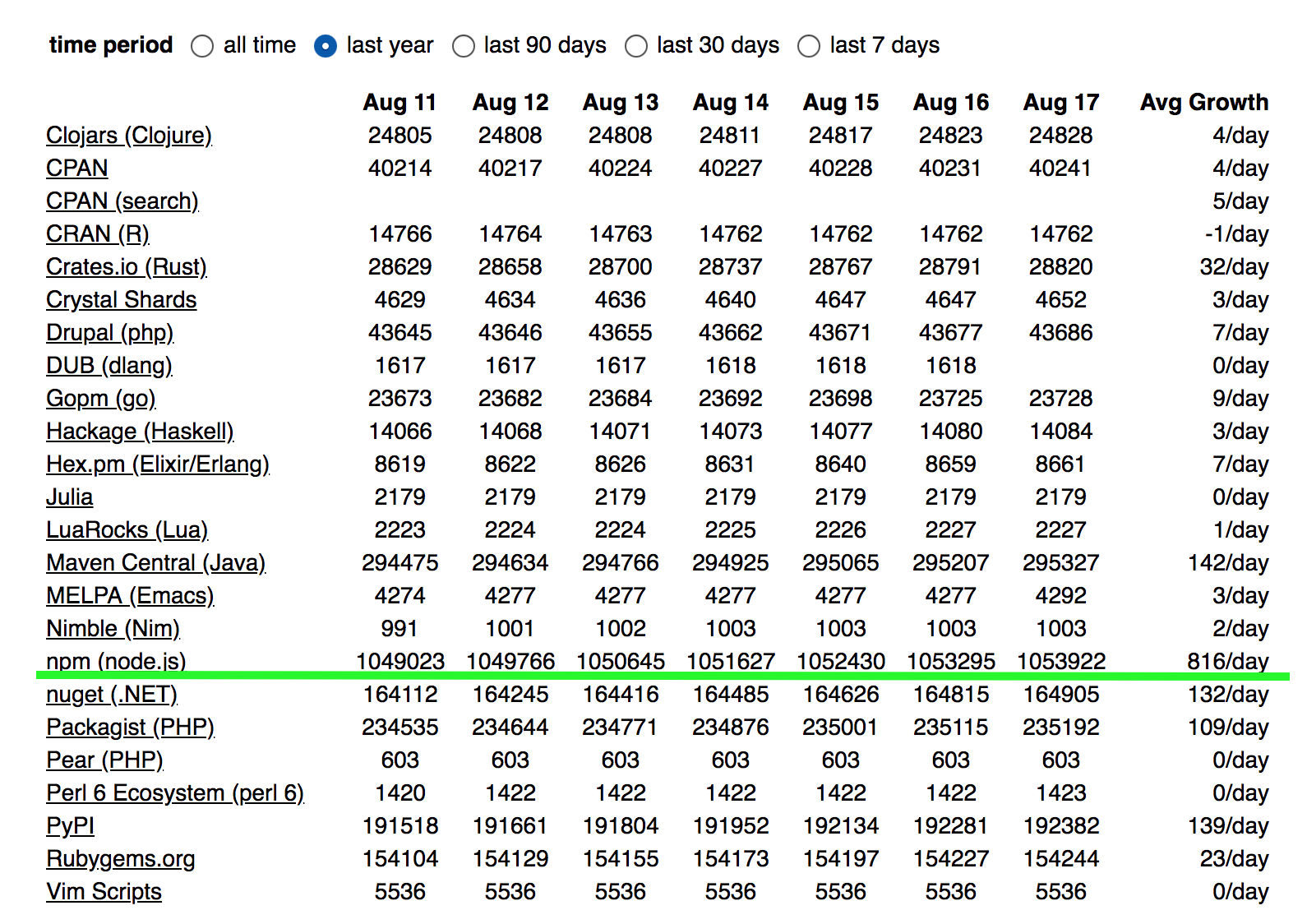1307x924 pixels.
Task: Click the nuget (.NET) link
Action: tap(112, 695)
